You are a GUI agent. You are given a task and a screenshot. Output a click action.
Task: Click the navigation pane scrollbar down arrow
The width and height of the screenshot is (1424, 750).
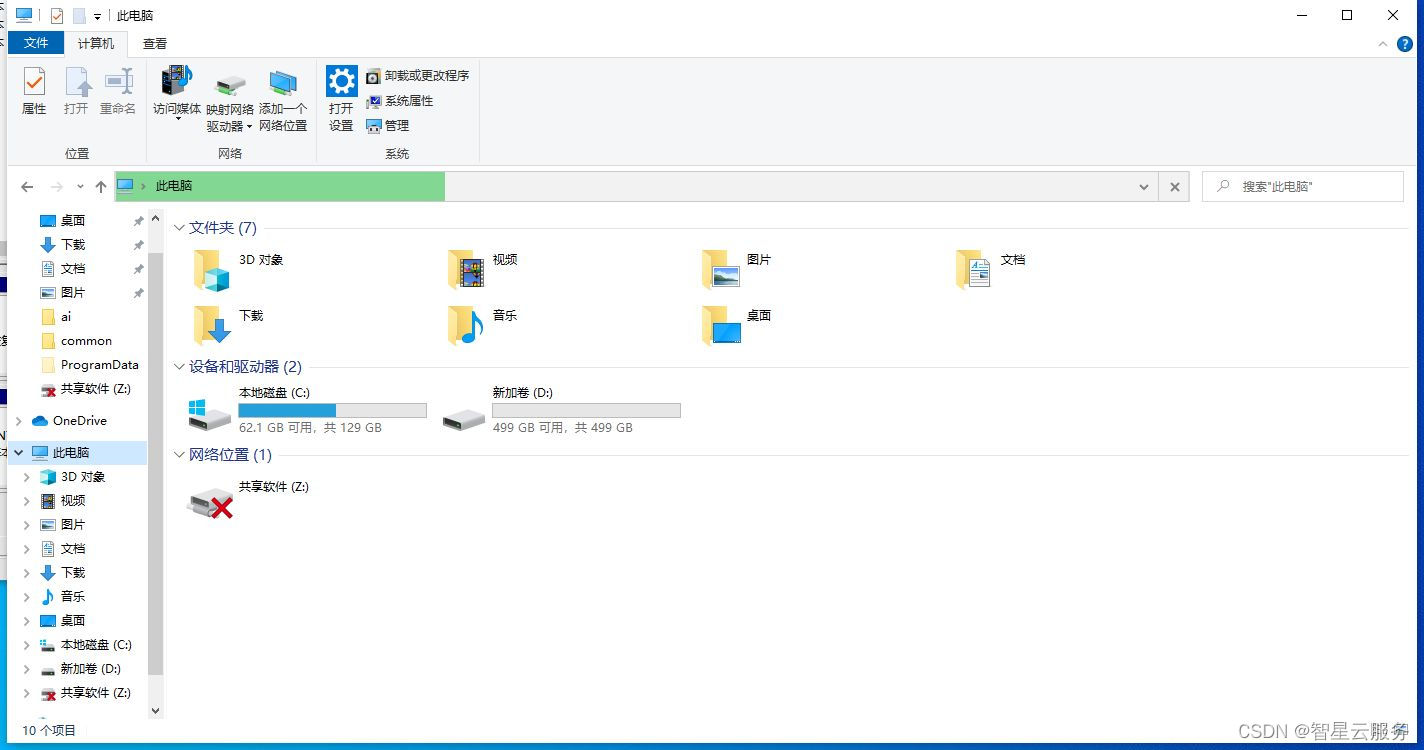click(155, 711)
